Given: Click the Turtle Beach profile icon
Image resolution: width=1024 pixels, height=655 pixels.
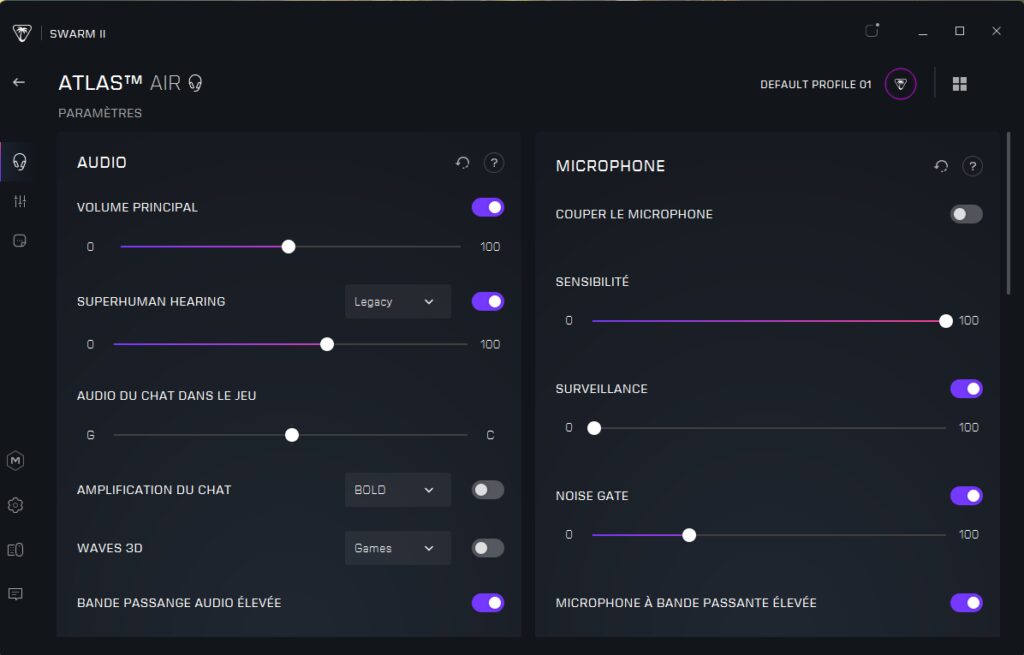Looking at the screenshot, I should pos(900,84).
